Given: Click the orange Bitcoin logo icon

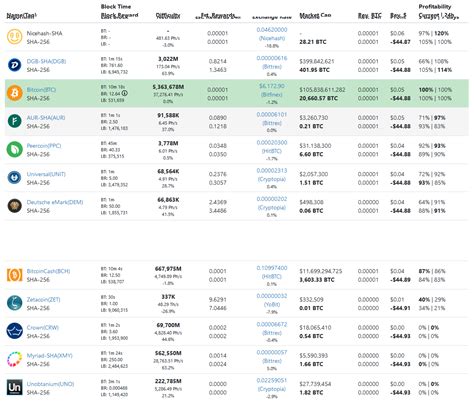Looking at the screenshot, I should pos(15,93).
